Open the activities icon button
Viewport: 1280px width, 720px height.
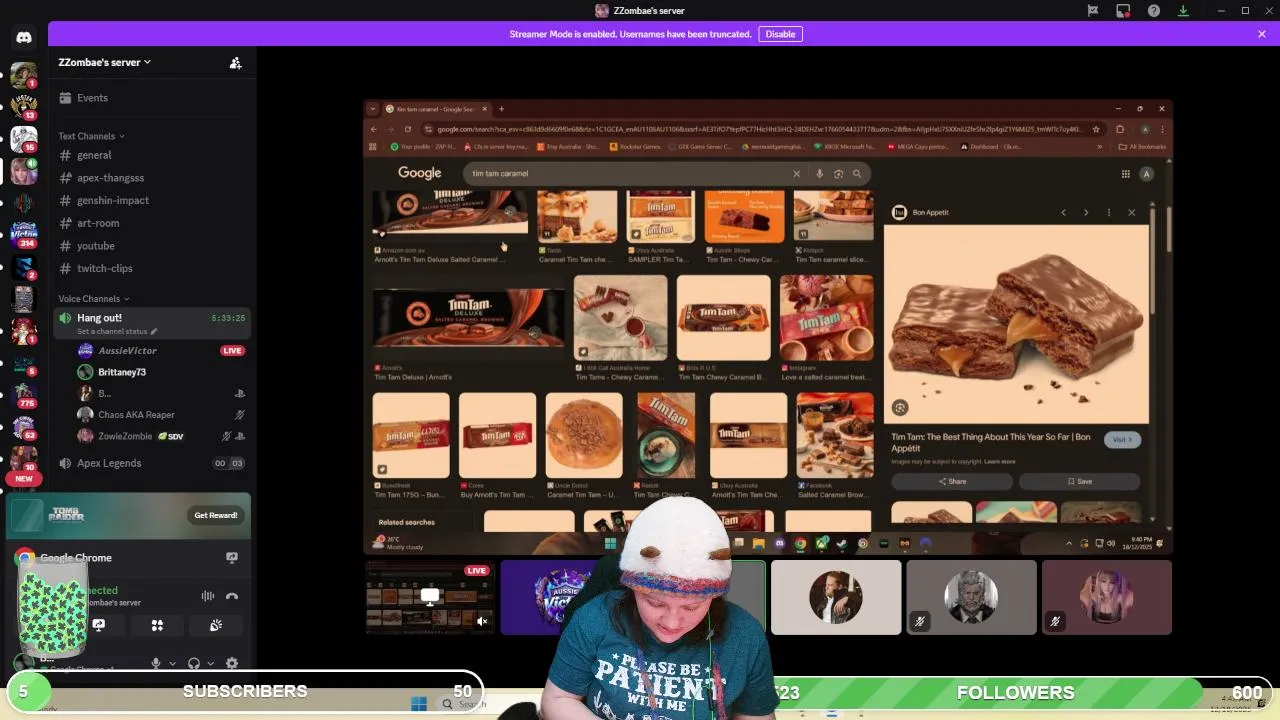coord(157,625)
